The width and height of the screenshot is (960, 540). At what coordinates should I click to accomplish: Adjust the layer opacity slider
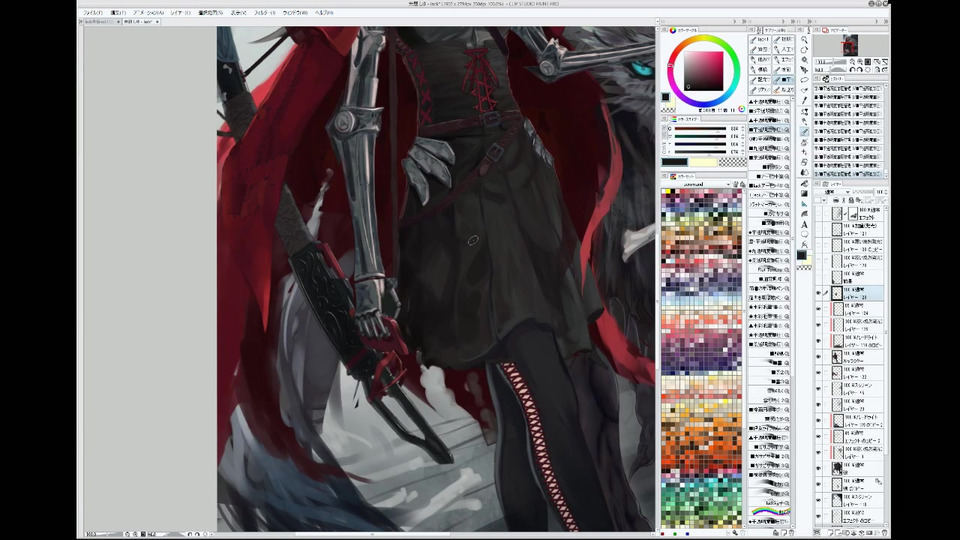pos(863,192)
